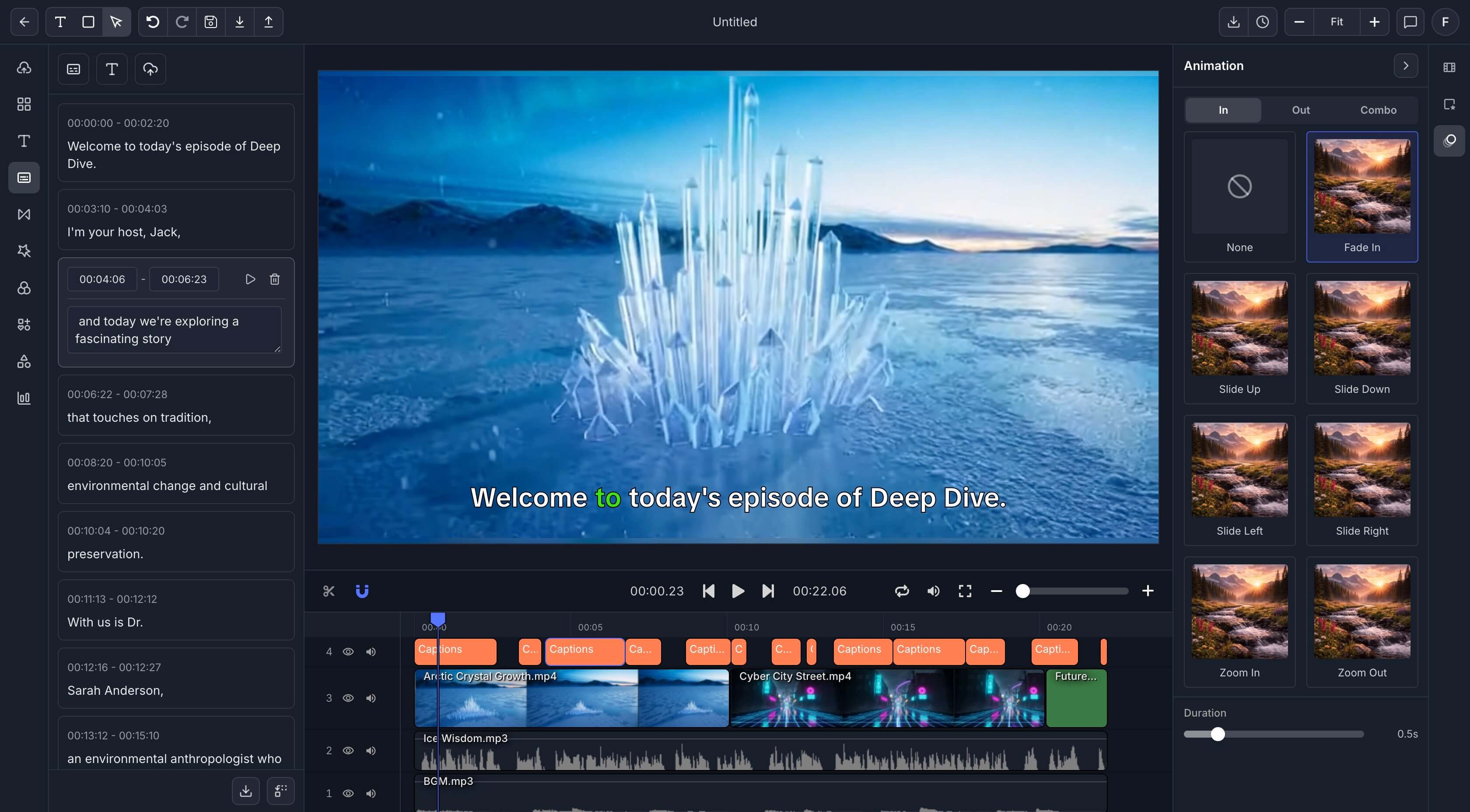Open the film strip icon in right rail
This screenshot has width=1470, height=812.
coord(1449,67)
